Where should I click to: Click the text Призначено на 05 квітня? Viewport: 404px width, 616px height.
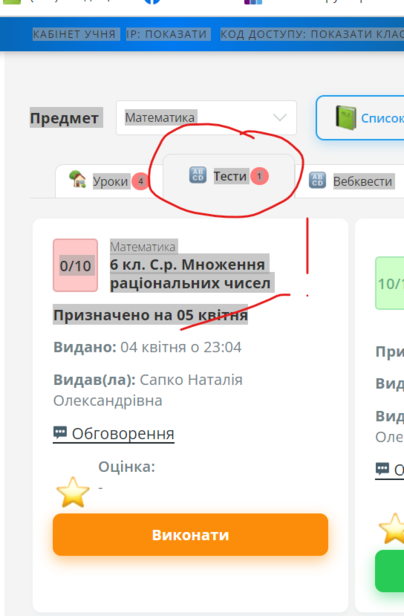151,315
